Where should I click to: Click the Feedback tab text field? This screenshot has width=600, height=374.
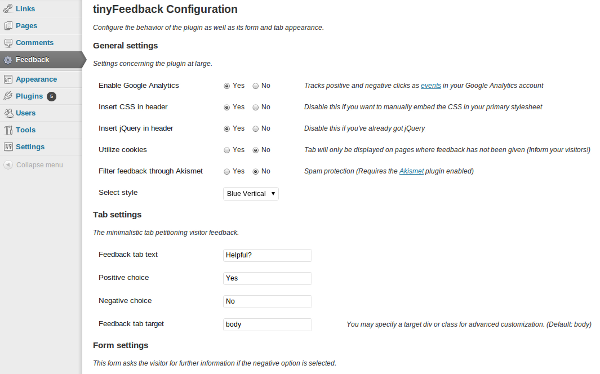267,255
